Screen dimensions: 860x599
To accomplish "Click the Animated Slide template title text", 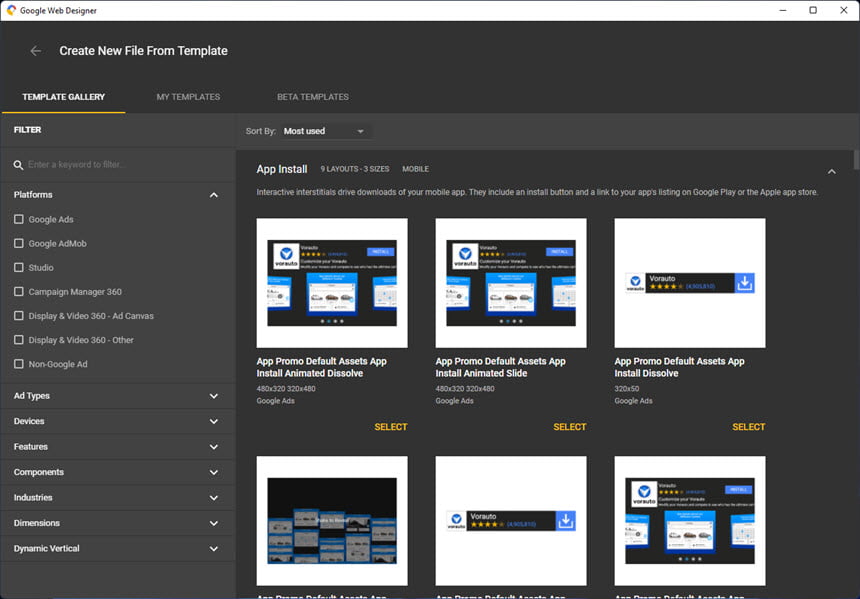I will point(500,367).
